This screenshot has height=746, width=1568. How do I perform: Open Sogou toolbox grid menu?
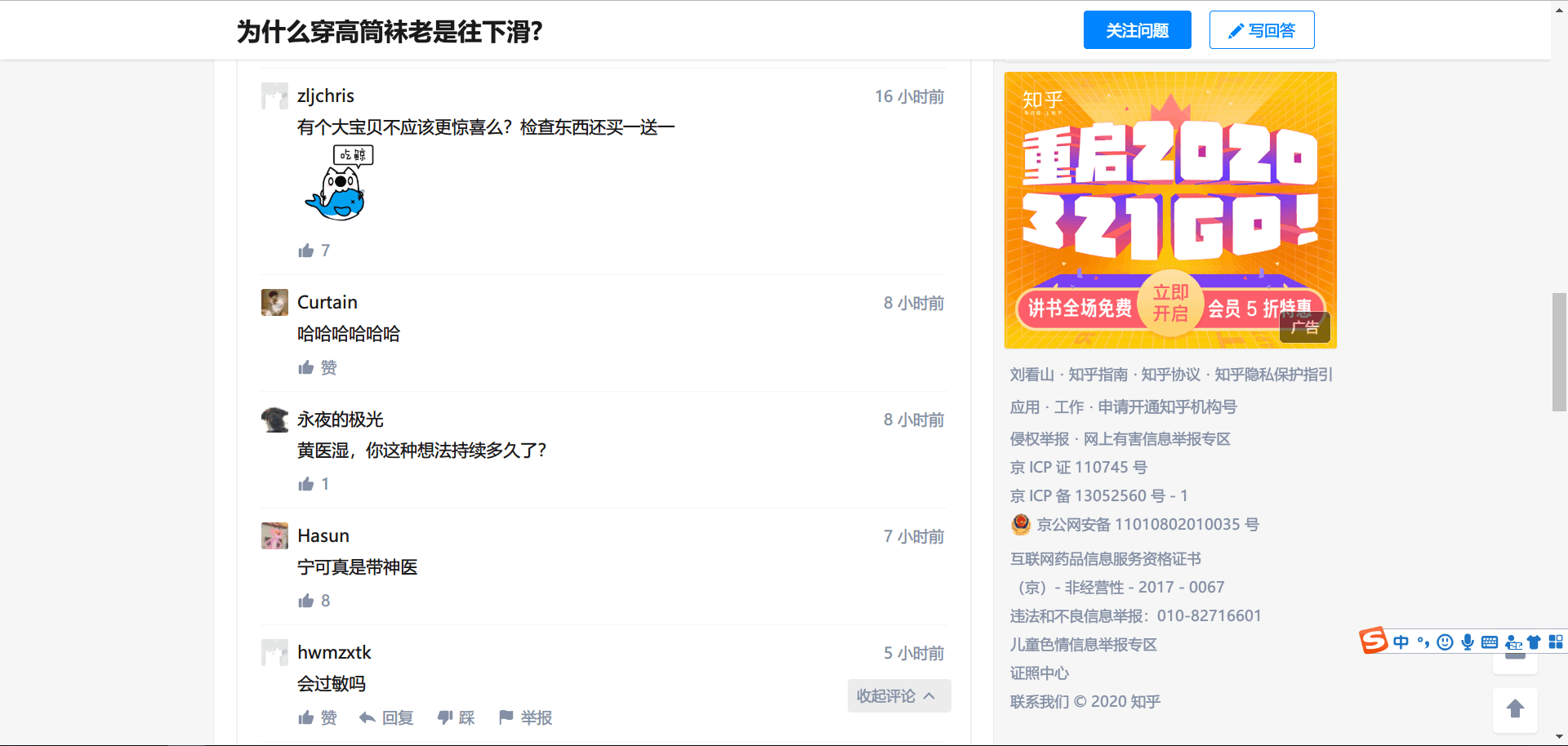coord(1556,642)
